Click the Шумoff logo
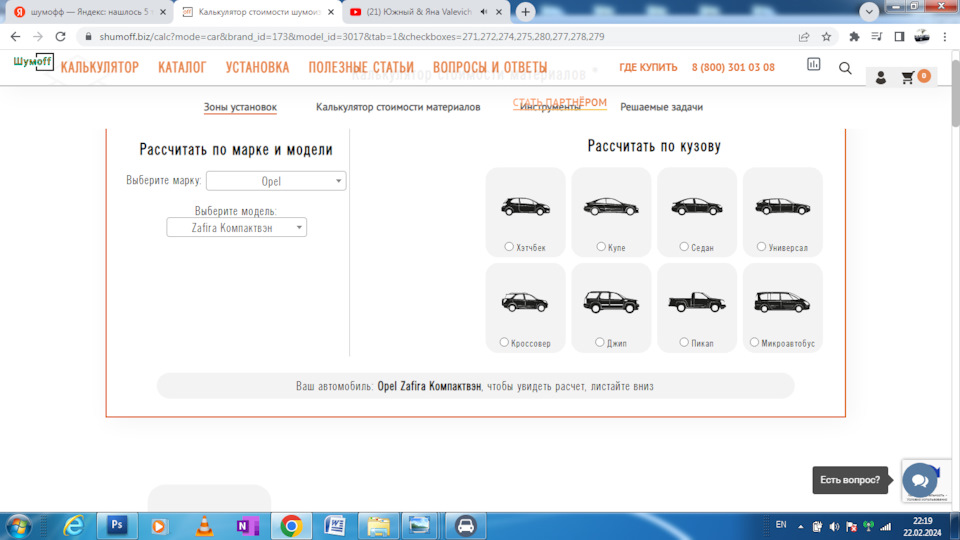 tap(33, 62)
